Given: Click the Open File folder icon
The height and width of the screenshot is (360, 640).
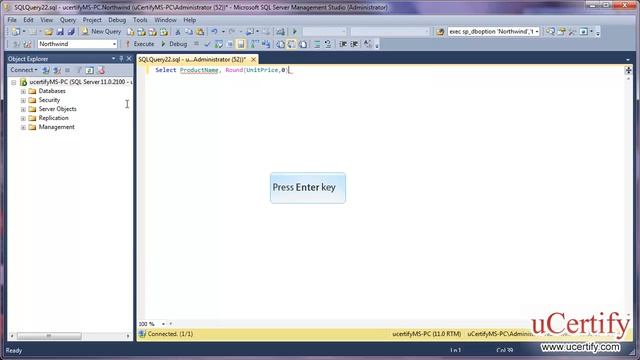Looking at the screenshot, I should [x=49, y=31].
